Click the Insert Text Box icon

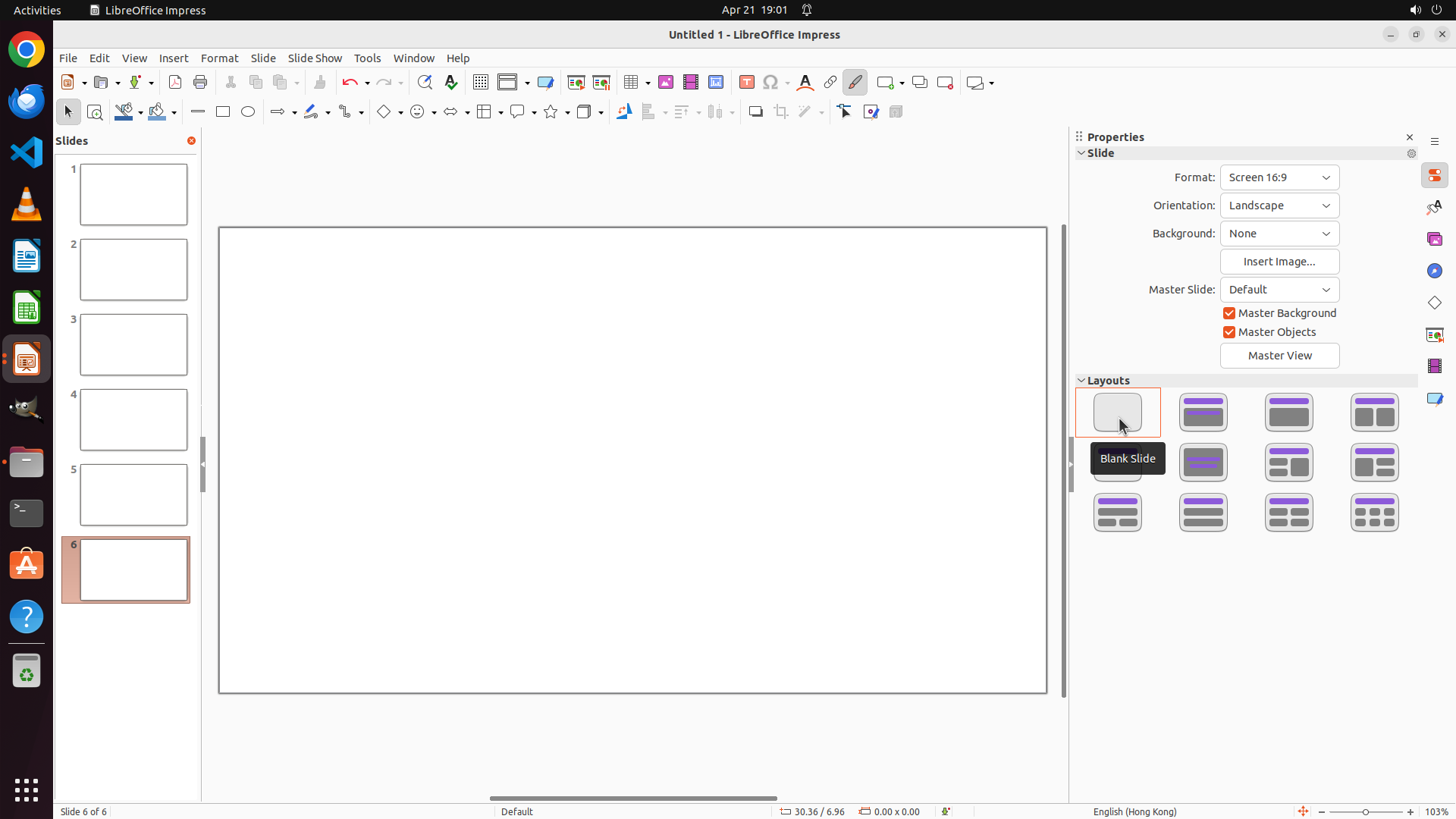[747, 83]
